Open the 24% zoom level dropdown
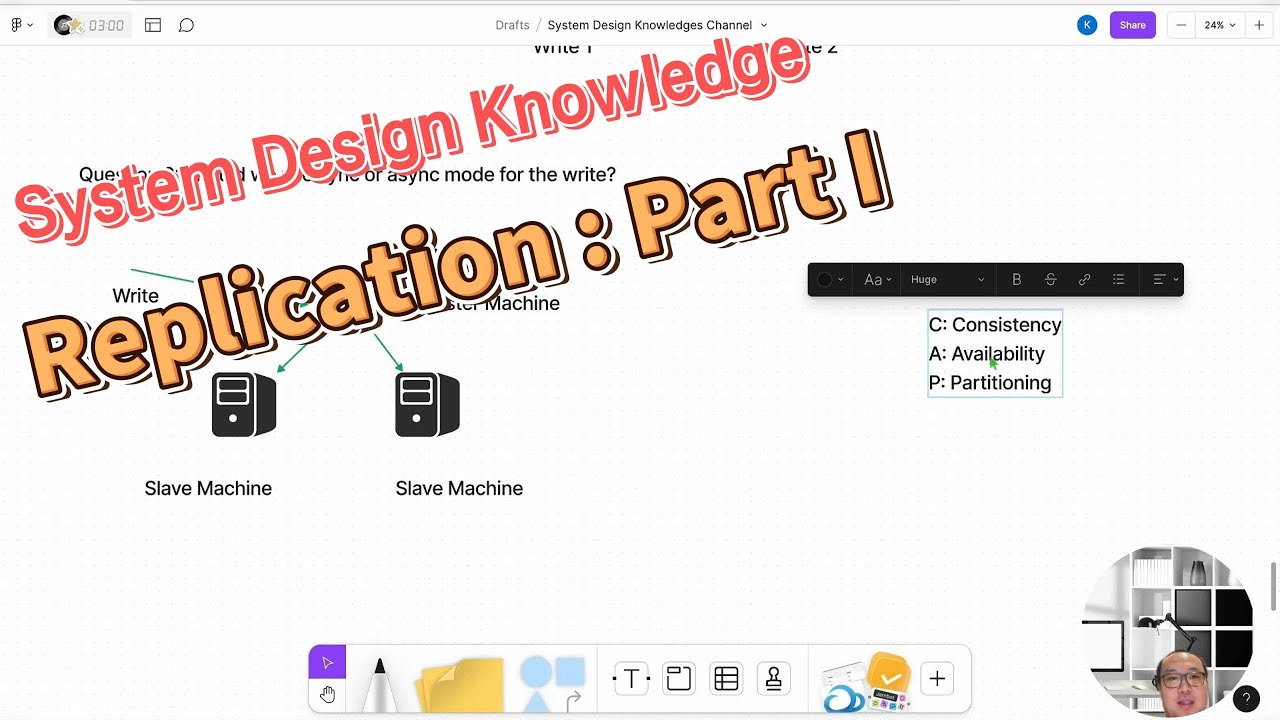The height and width of the screenshot is (720, 1280). point(1220,25)
